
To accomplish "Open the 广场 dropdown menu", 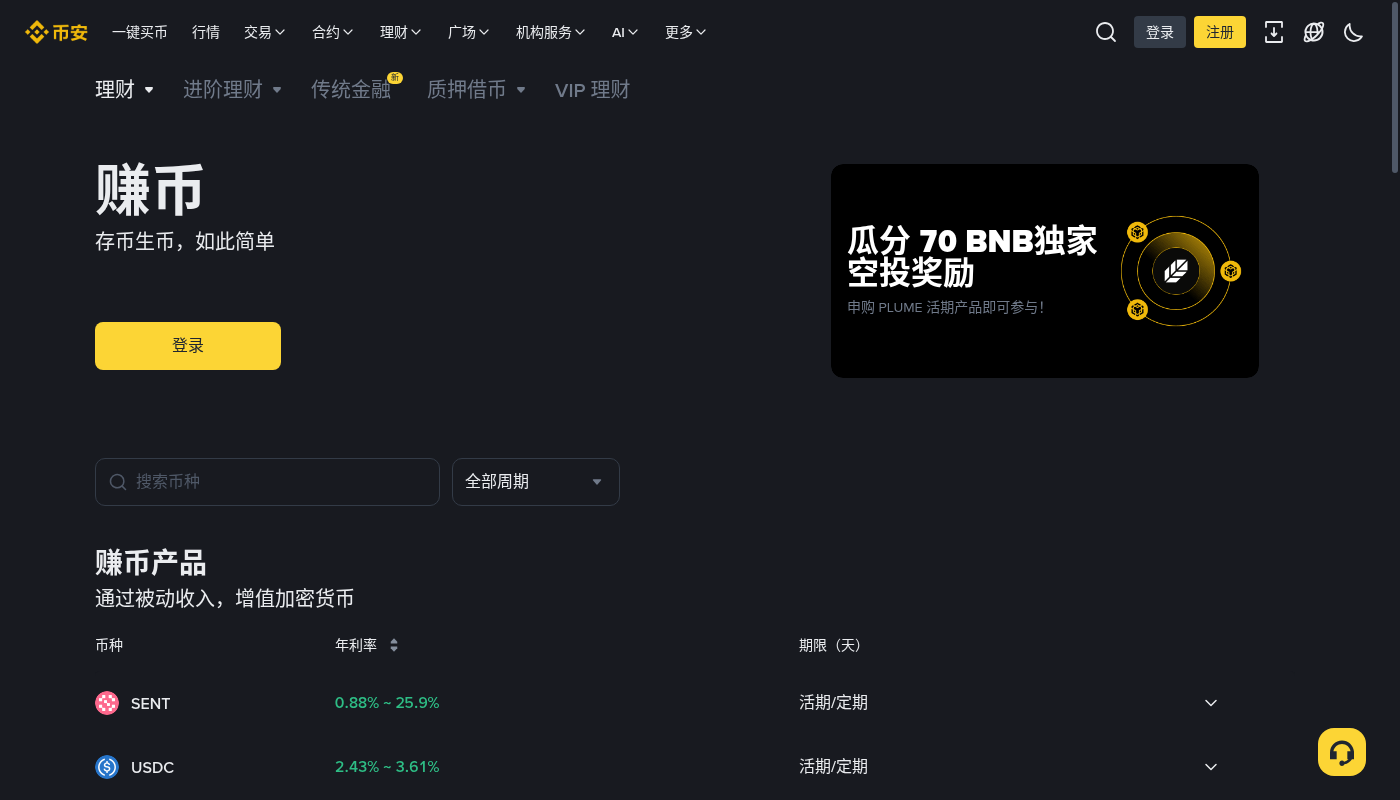I will pyautogui.click(x=469, y=32).
